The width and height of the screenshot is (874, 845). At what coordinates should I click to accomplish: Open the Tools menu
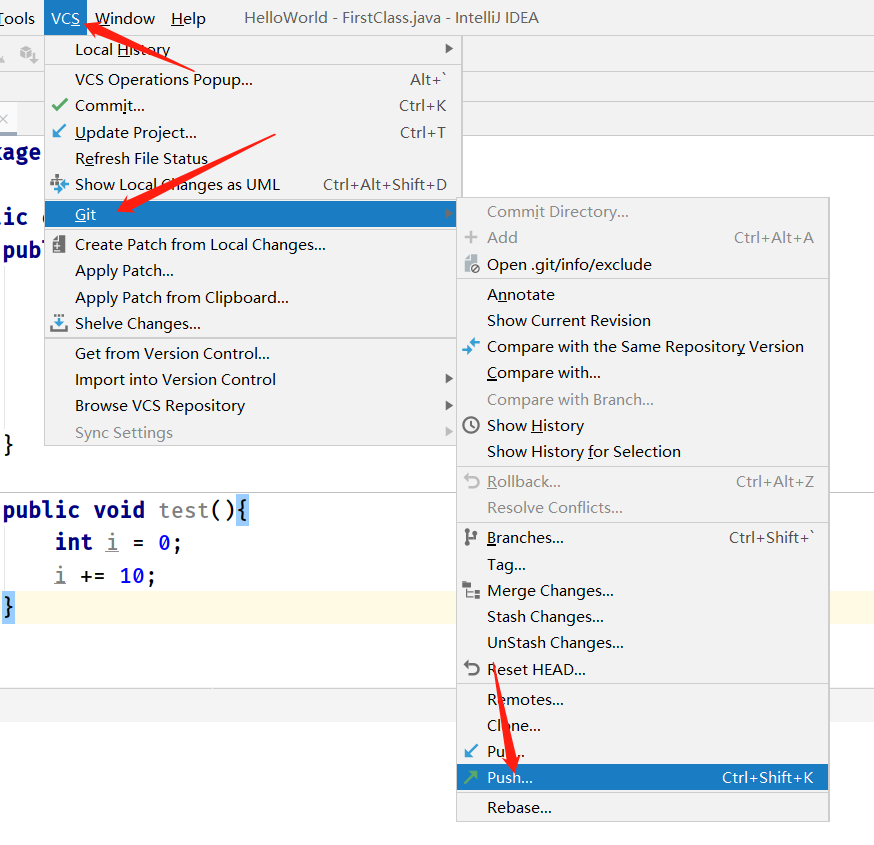(x=17, y=18)
